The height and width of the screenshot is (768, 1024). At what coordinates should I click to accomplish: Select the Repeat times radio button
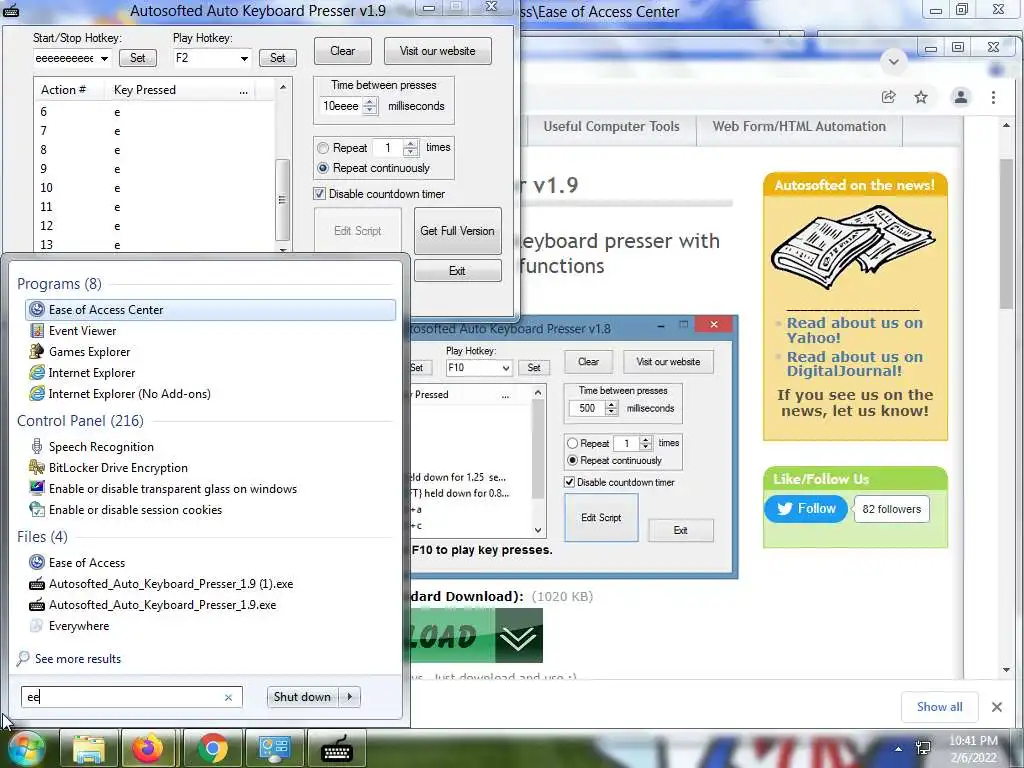coord(323,148)
